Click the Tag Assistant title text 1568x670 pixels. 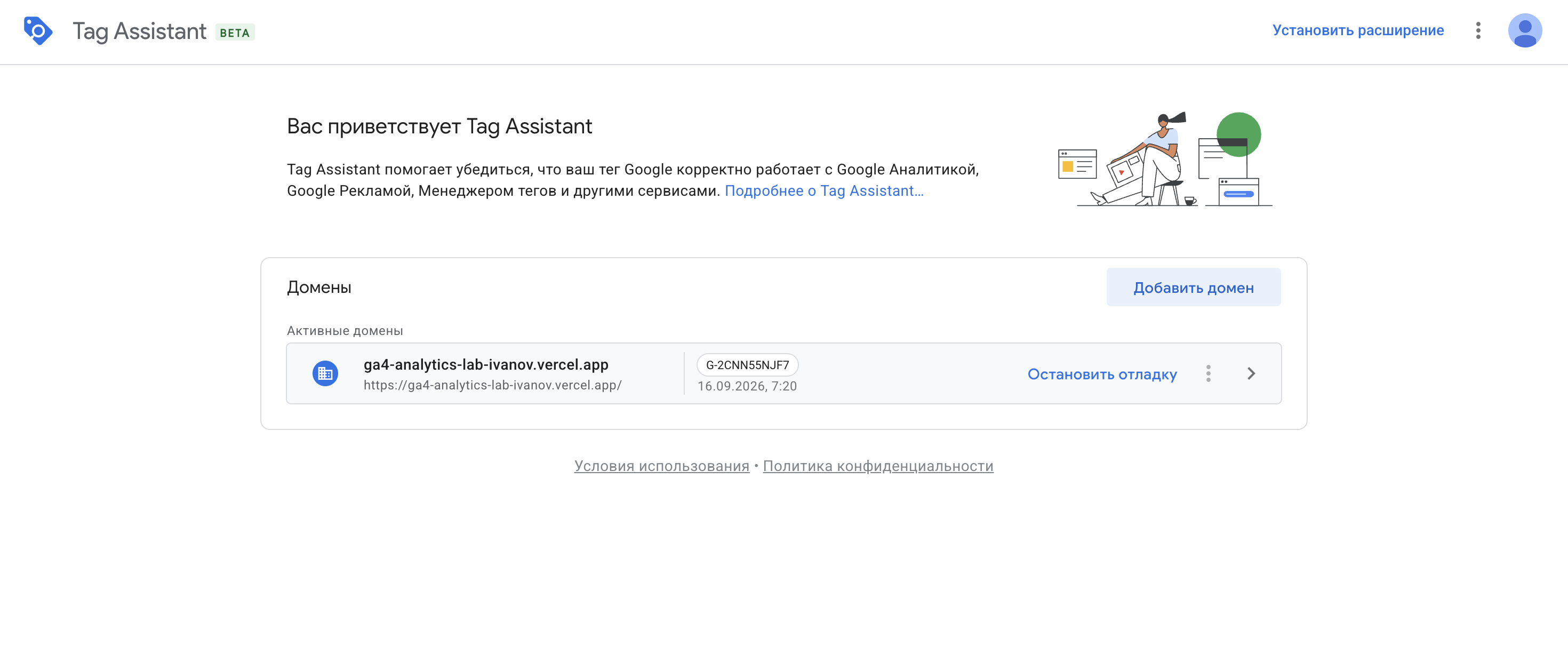pyautogui.click(x=139, y=31)
